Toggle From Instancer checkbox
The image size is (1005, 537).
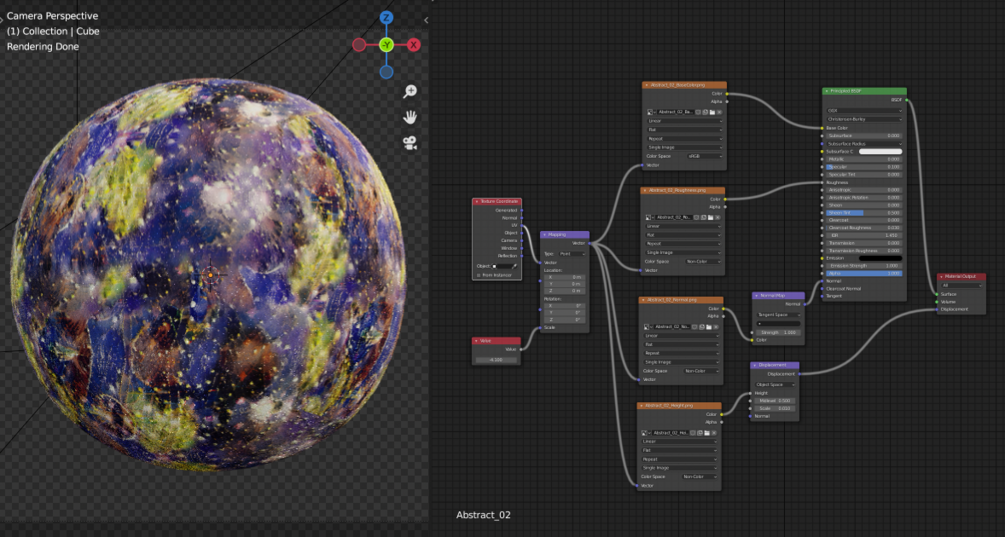[479, 275]
